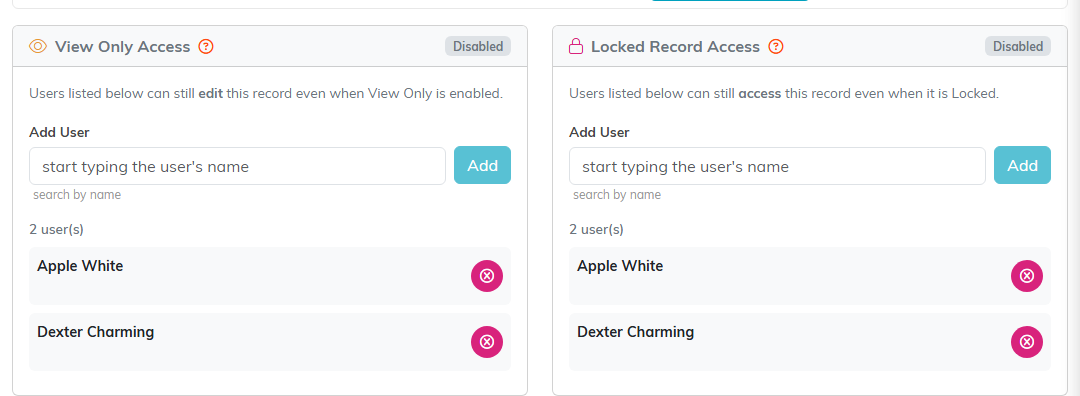Click the Locked Record Access heading

pyautogui.click(x=676, y=47)
